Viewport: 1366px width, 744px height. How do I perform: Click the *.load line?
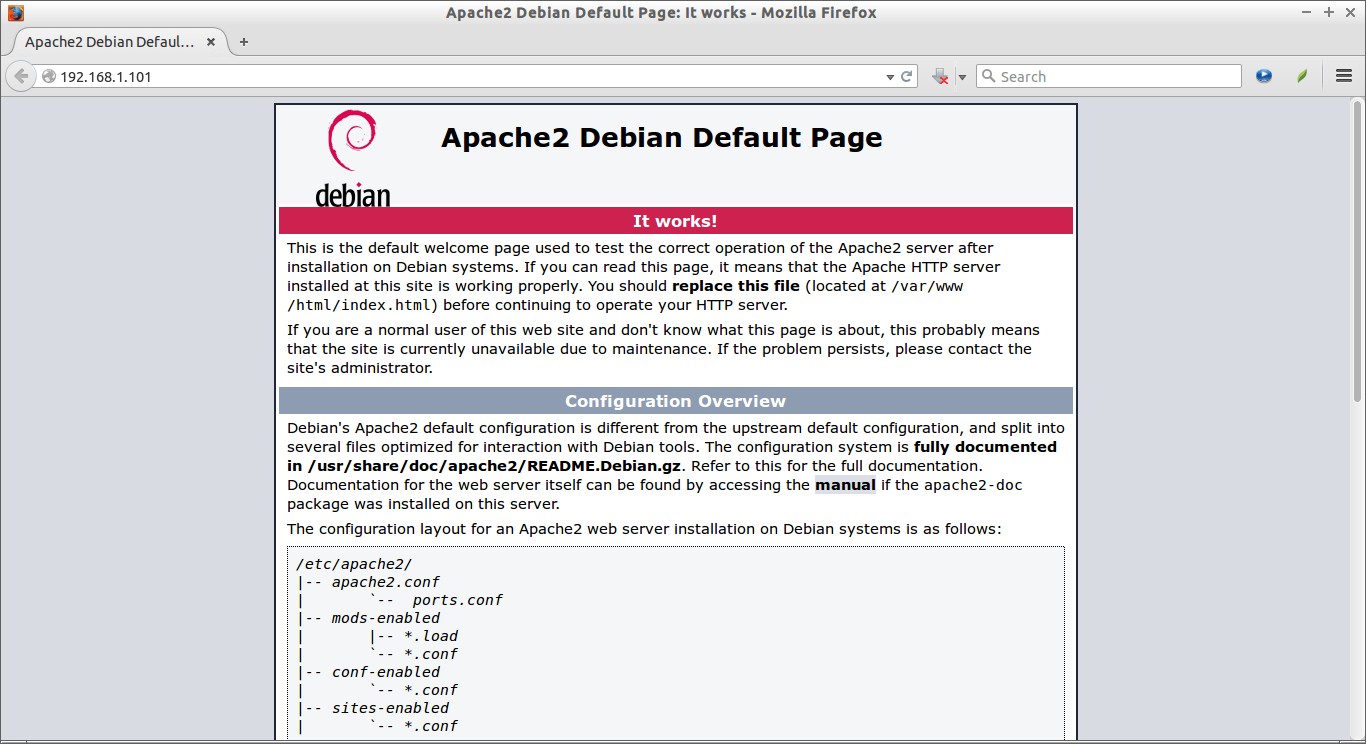[431, 636]
